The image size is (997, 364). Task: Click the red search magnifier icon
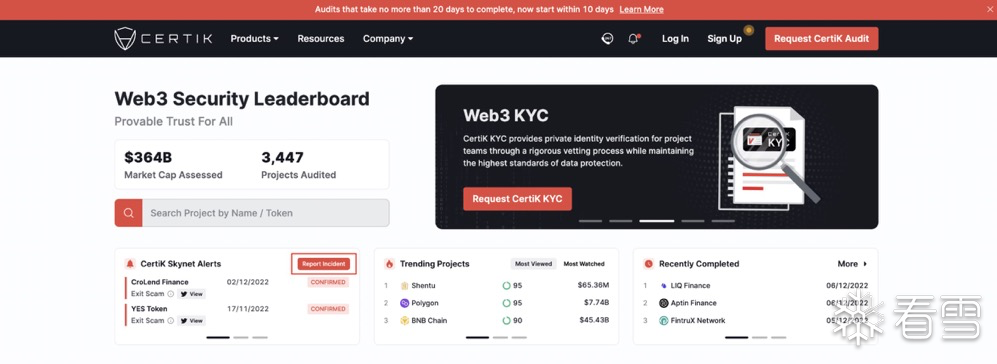128,213
